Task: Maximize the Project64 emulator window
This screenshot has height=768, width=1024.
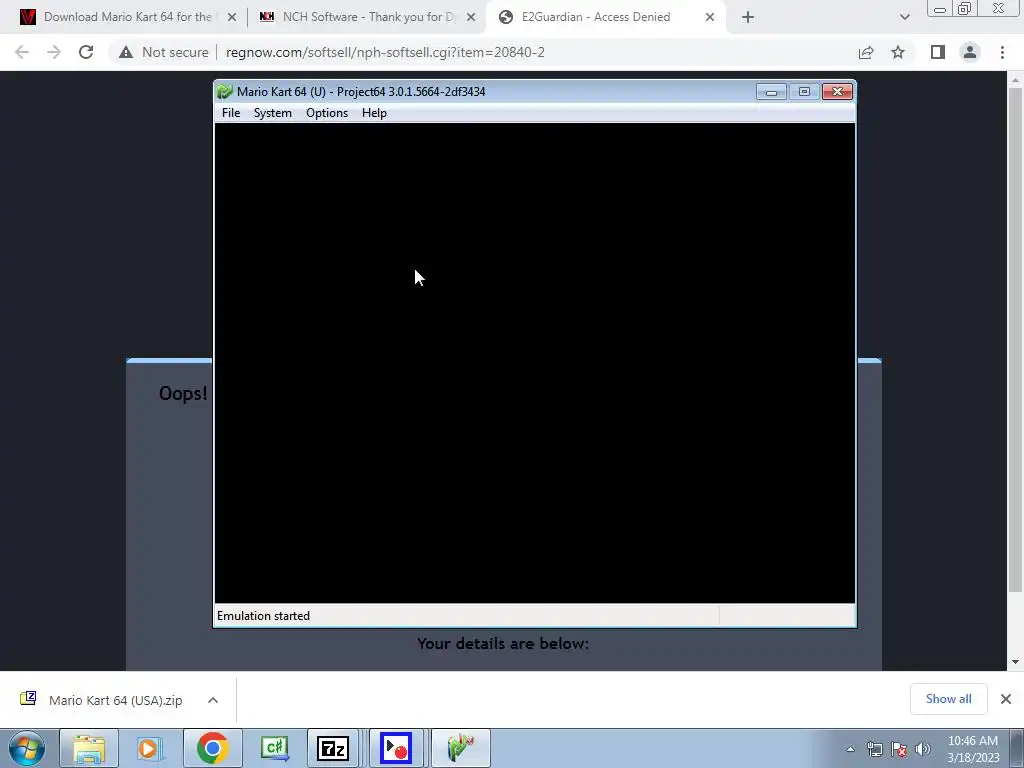Action: tap(804, 92)
